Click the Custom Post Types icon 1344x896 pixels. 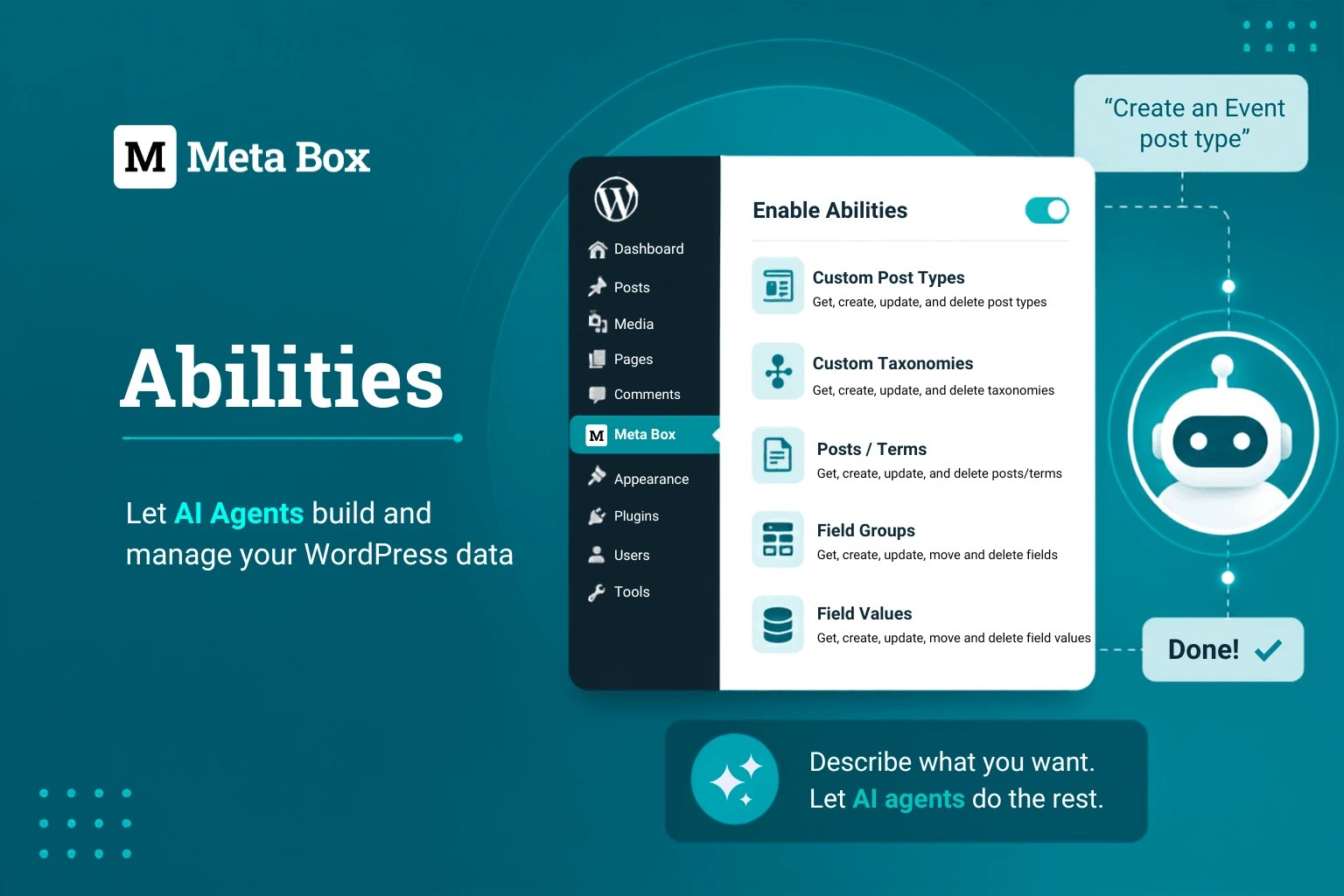778,285
